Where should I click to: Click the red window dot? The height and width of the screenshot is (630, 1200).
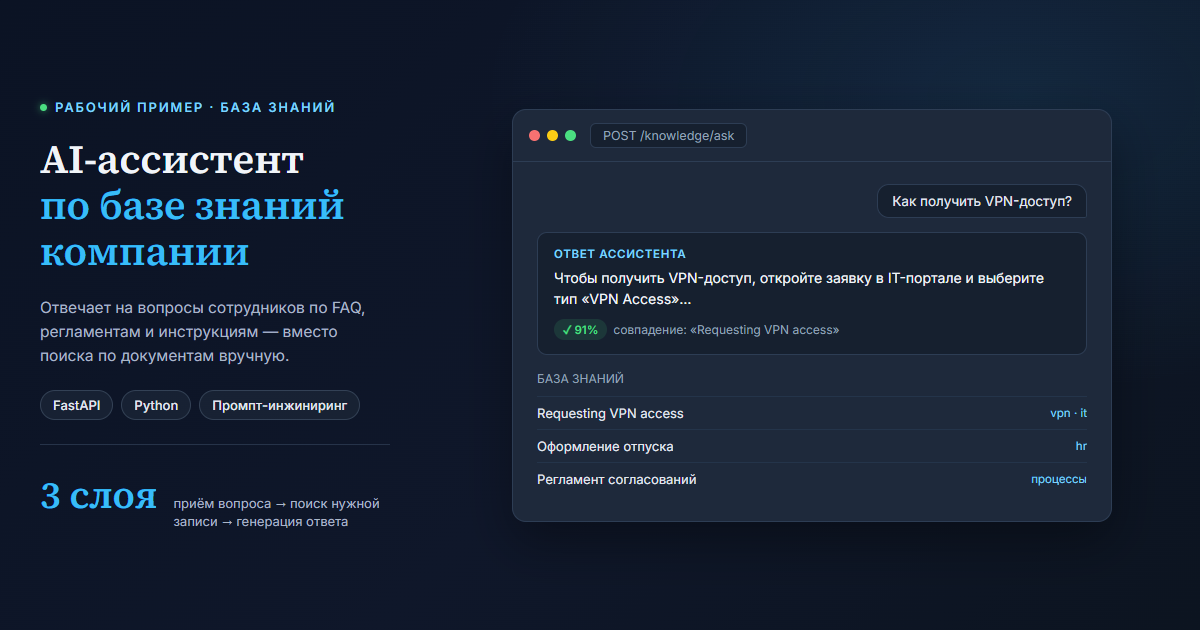point(535,136)
